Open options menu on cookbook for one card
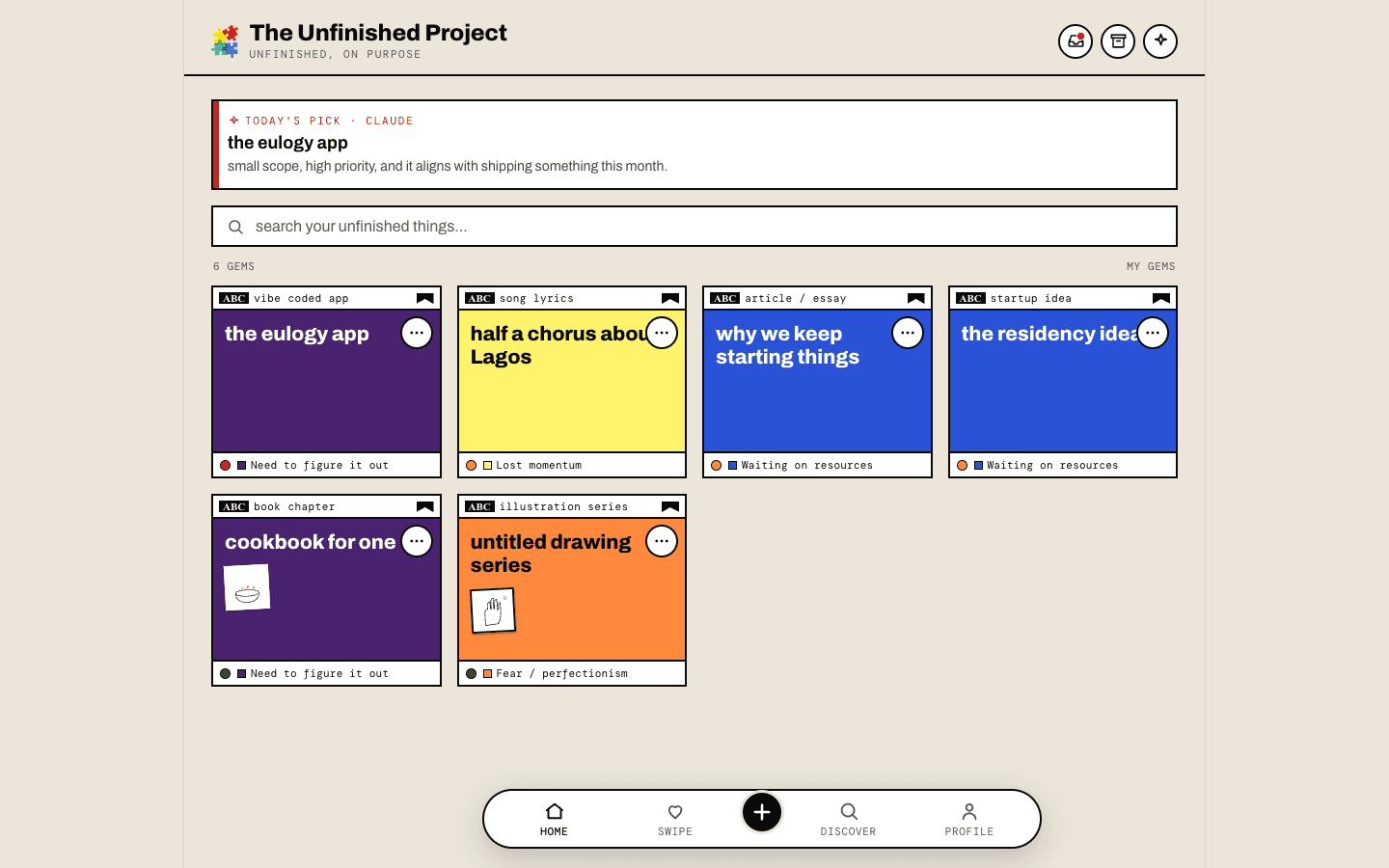The width and height of the screenshot is (1389, 868). (x=417, y=541)
